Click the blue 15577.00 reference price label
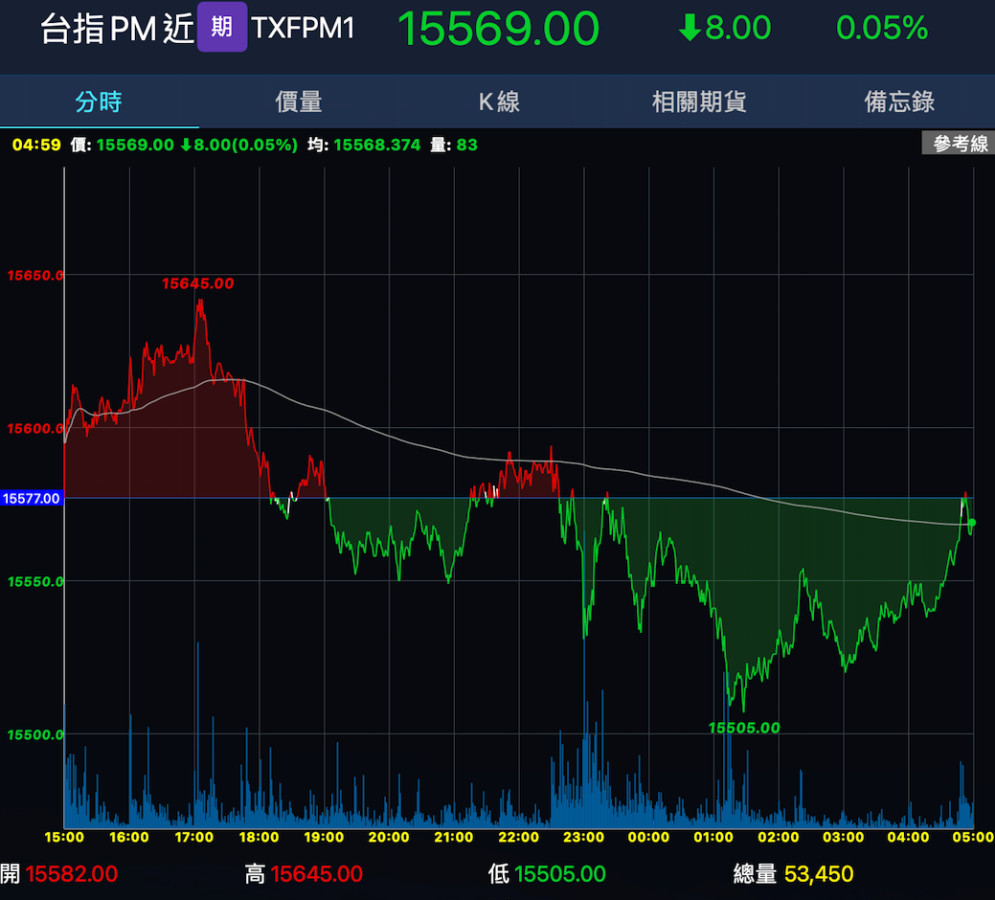 tap(32, 497)
